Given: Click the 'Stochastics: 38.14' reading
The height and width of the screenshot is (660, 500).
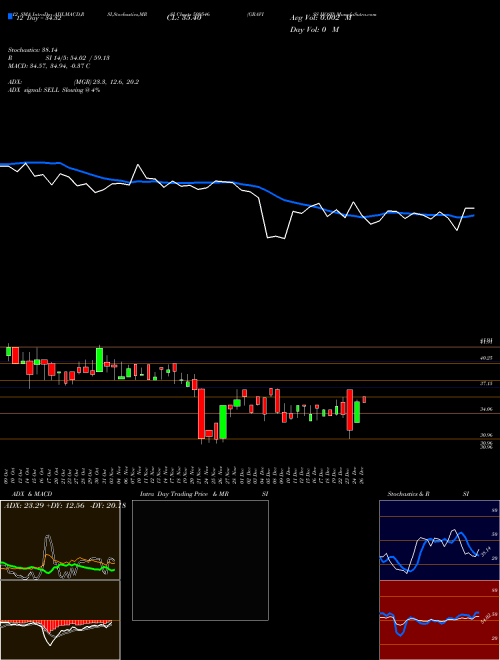Looking at the screenshot, I should point(31,50).
